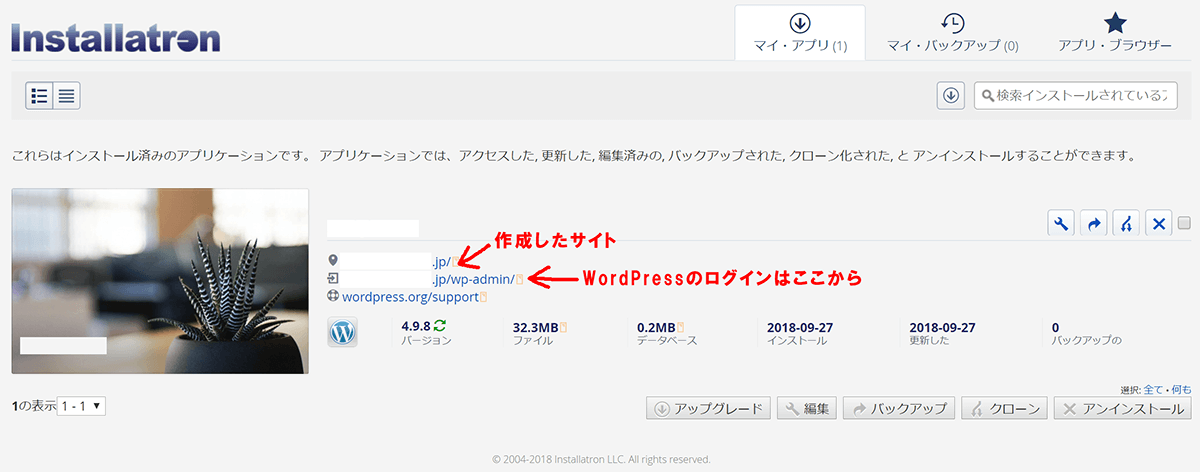Viewport: 1200px width, 472px height.
Task: Switch to compact list view icon
Action: tap(67, 96)
